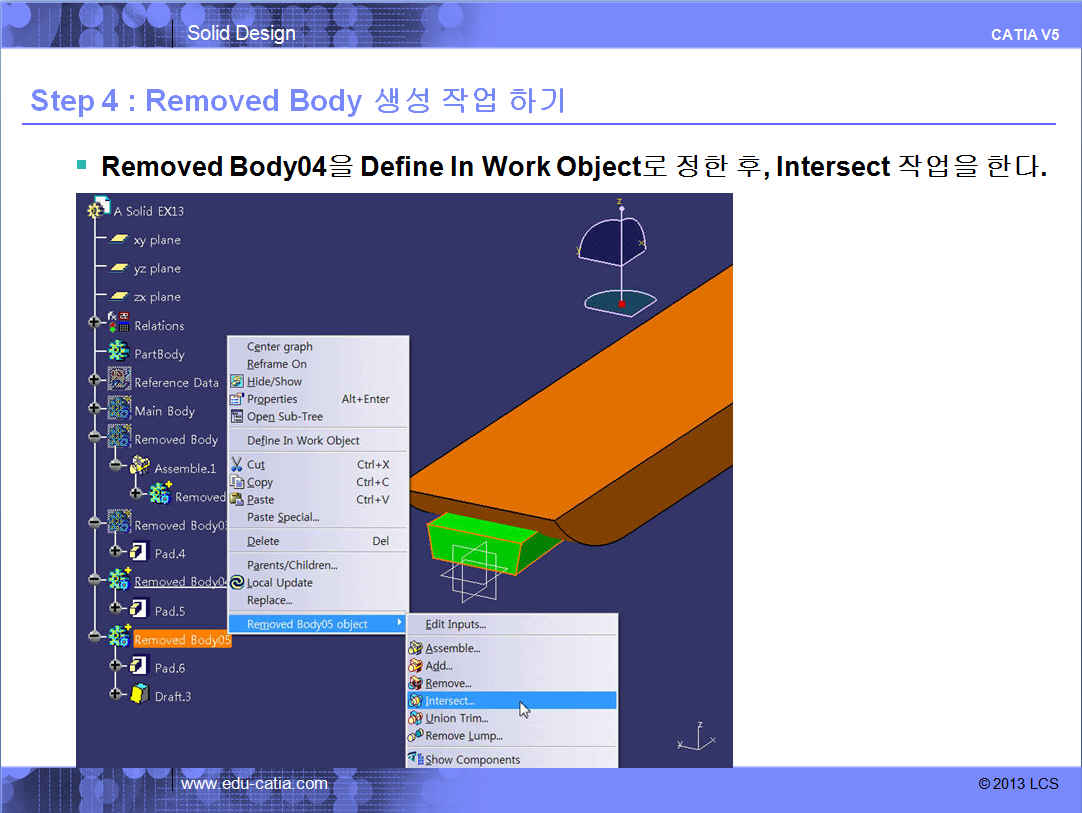This screenshot has height=813, width=1082.
Task: Choose Parents/Children... menu entry
Action: click(x=318, y=565)
